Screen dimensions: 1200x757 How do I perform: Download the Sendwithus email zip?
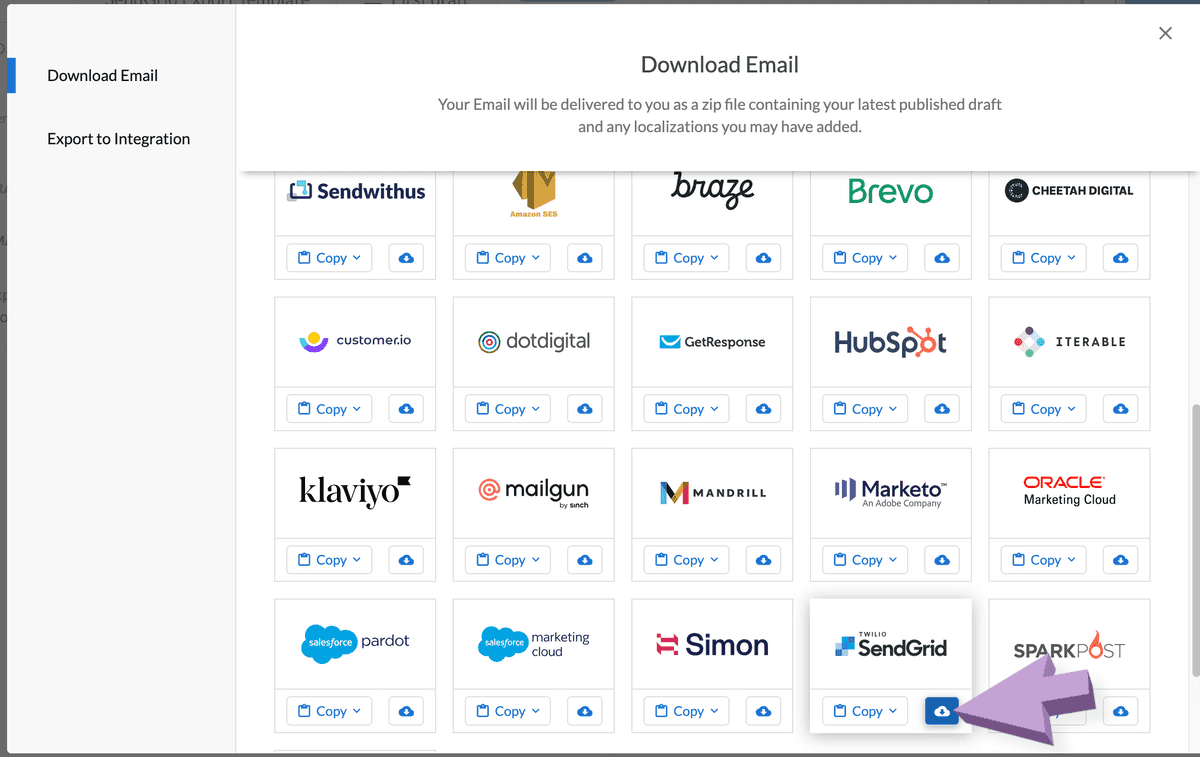[406, 258]
